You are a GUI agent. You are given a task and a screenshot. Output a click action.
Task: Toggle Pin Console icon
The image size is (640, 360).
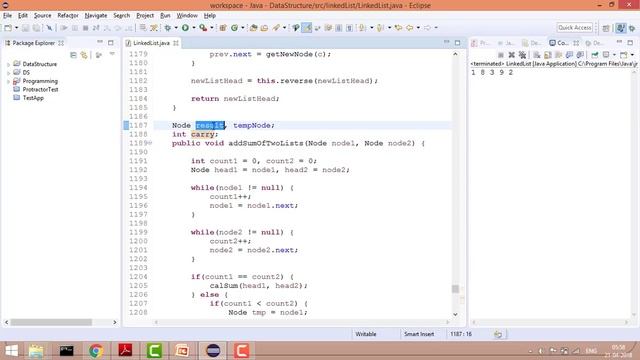point(595,55)
